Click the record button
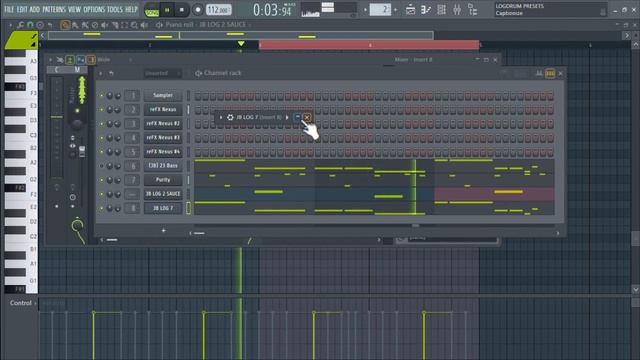This screenshot has height=360, width=640. point(198,10)
